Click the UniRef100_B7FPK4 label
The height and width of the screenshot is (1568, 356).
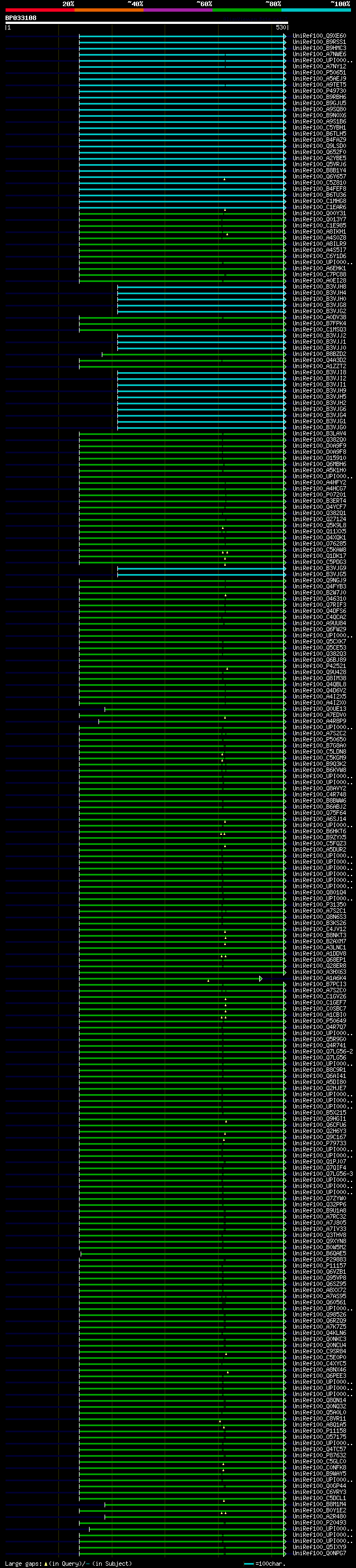(x=319, y=323)
